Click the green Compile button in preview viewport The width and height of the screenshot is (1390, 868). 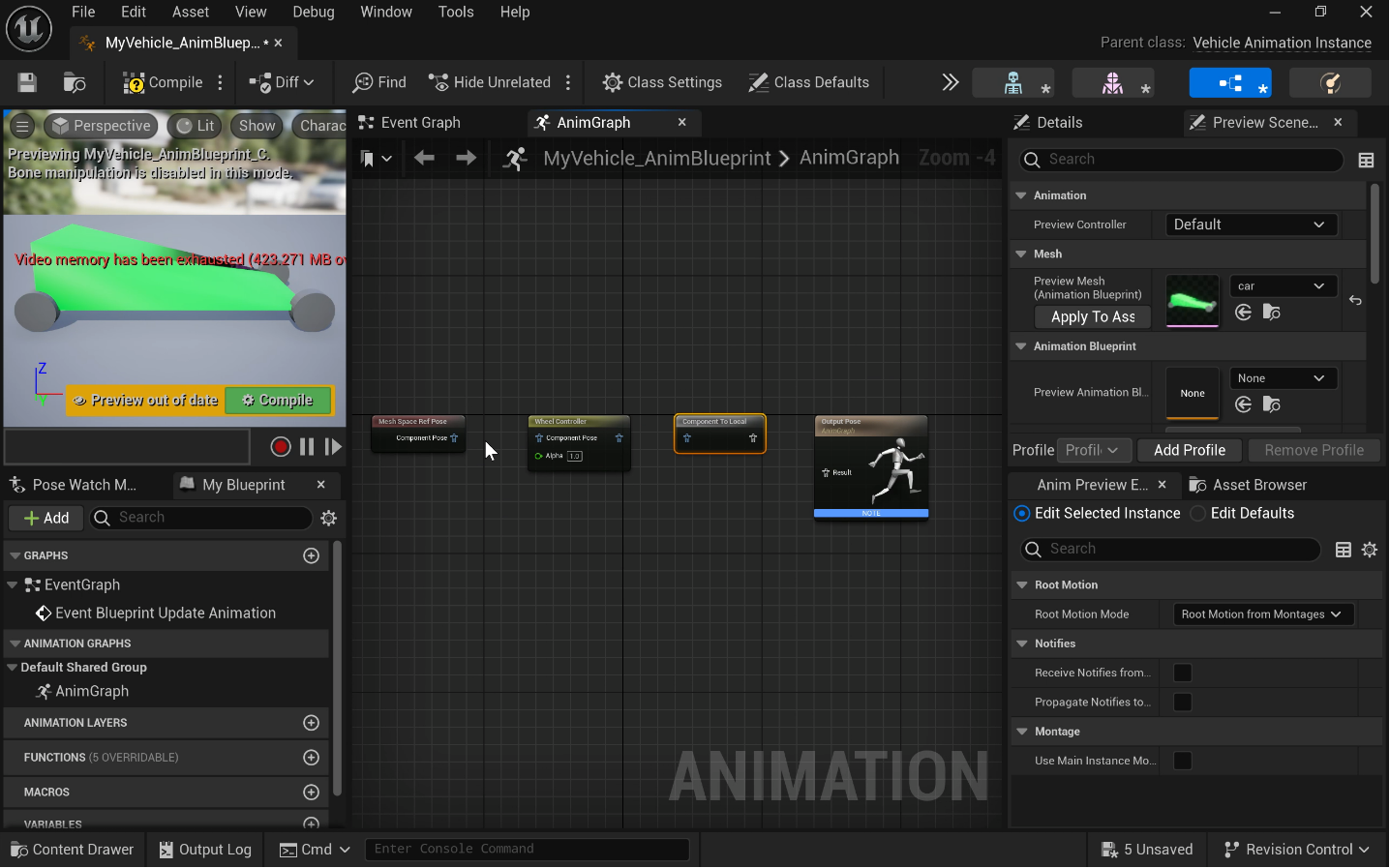point(278,401)
